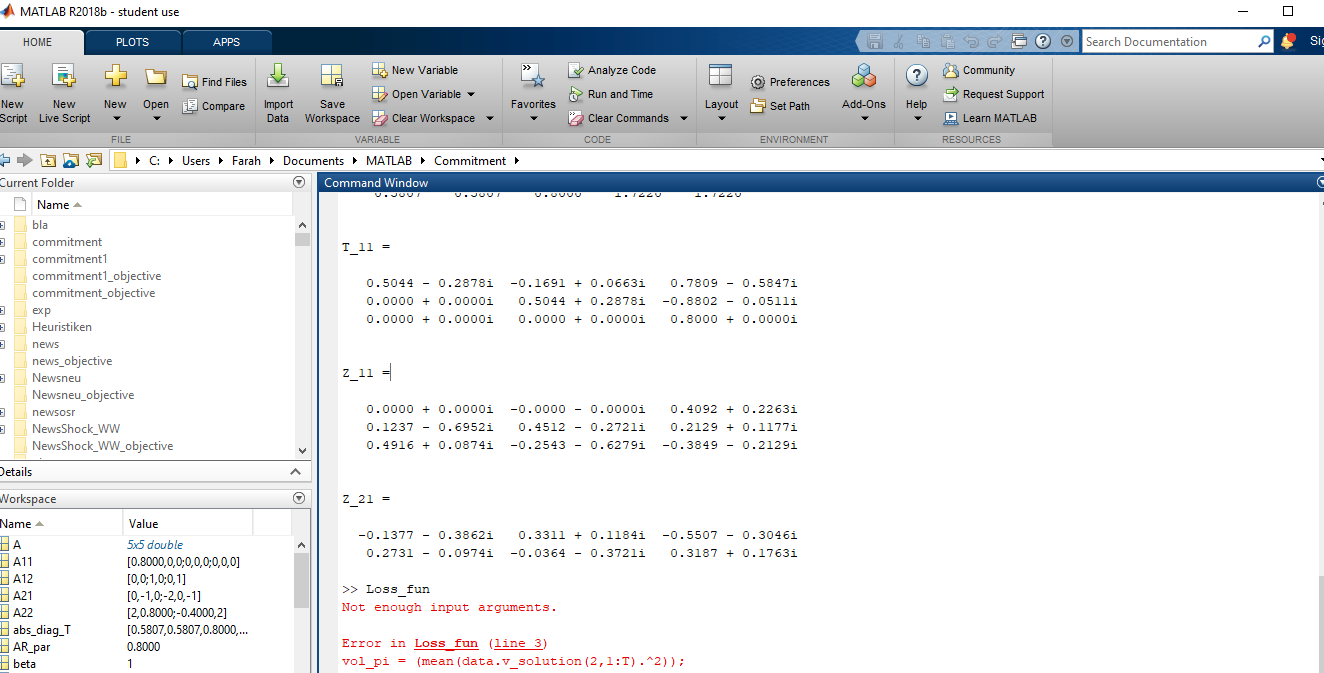Click the Run and Time icon

click(x=576, y=95)
